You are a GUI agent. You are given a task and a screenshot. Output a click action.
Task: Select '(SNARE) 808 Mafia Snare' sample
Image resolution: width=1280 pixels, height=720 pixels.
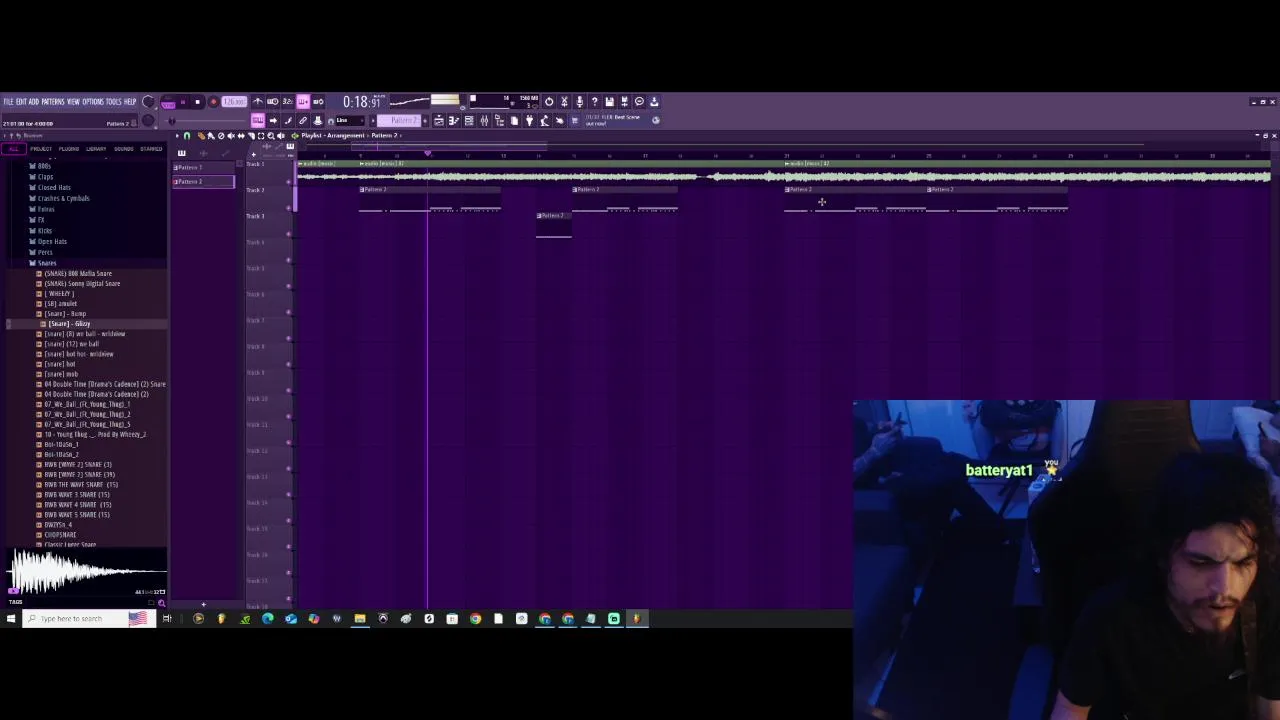tap(78, 273)
